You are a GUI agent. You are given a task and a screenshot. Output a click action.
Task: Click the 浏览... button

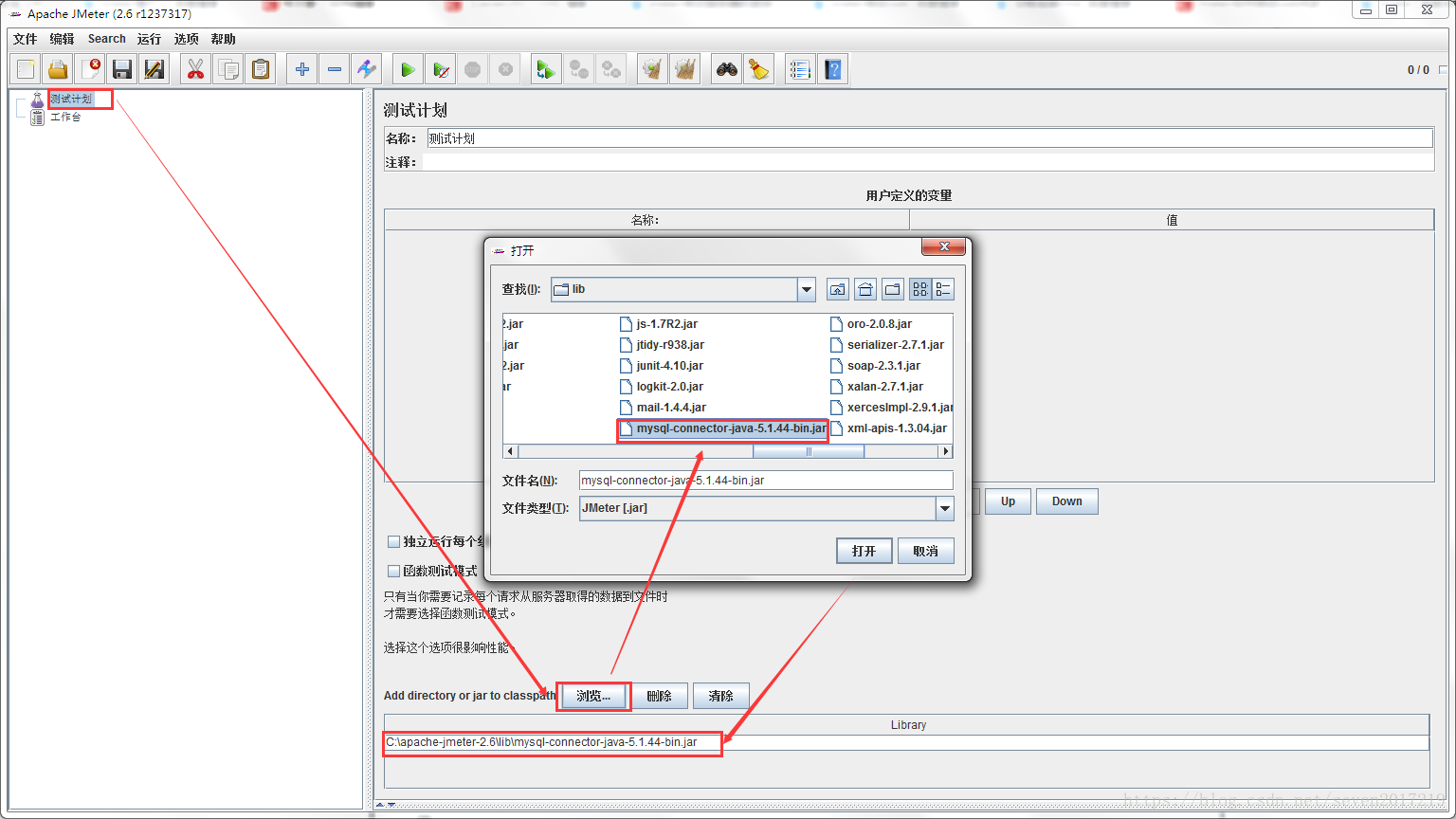tap(593, 696)
